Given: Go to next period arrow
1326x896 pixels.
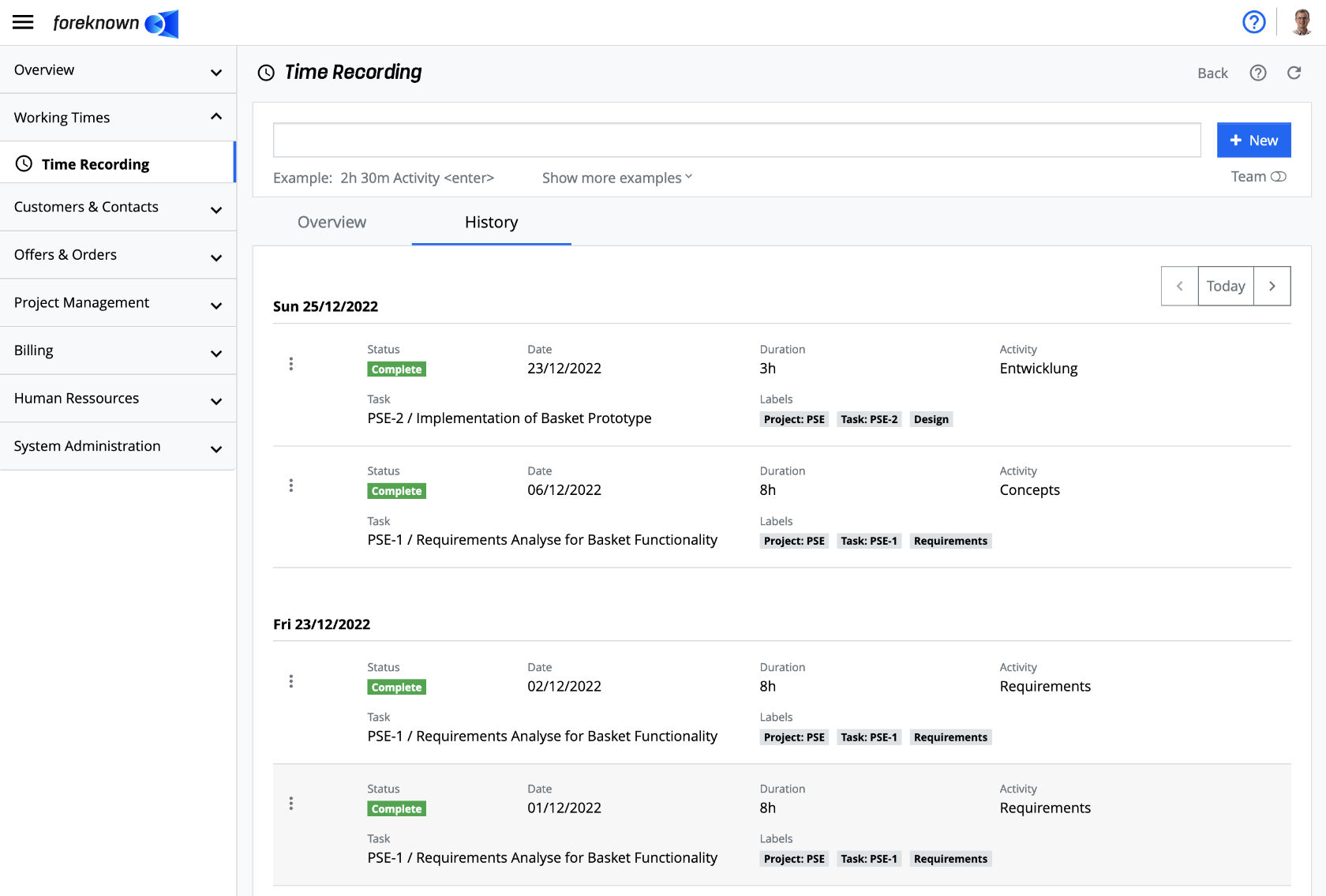Looking at the screenshot, I should (1272, 286).
